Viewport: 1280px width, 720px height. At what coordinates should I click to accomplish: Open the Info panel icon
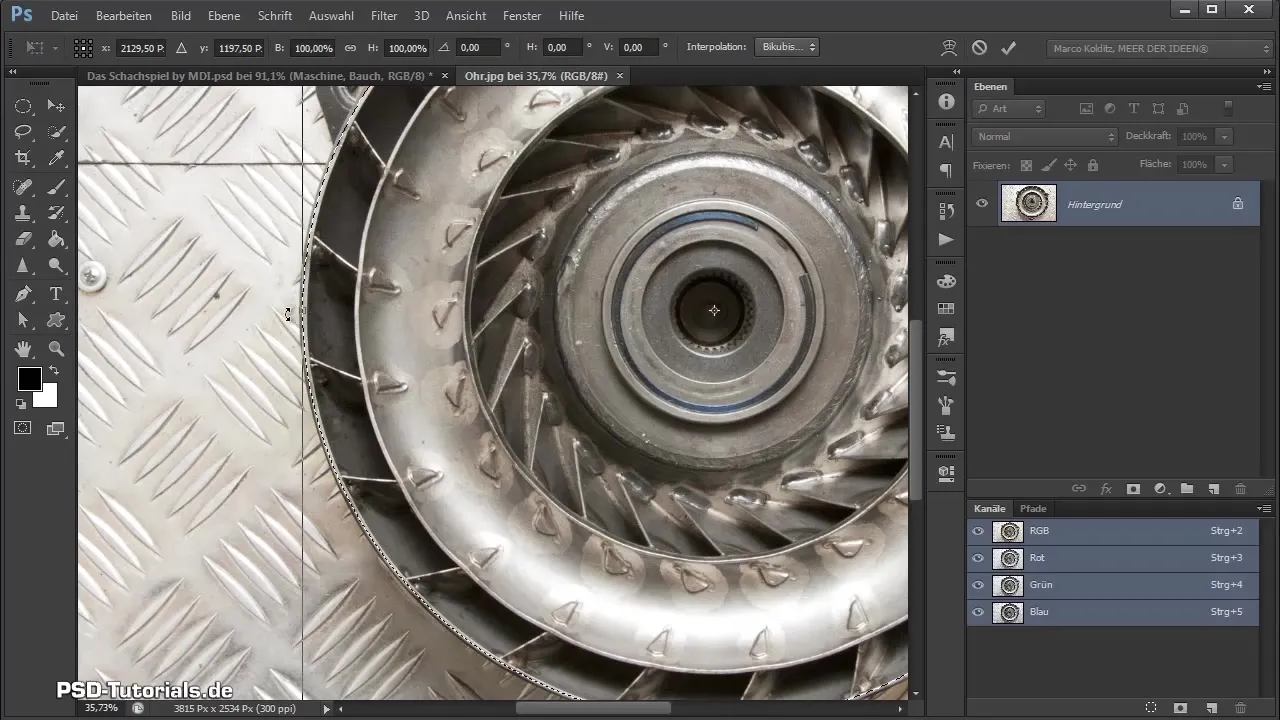946,102
